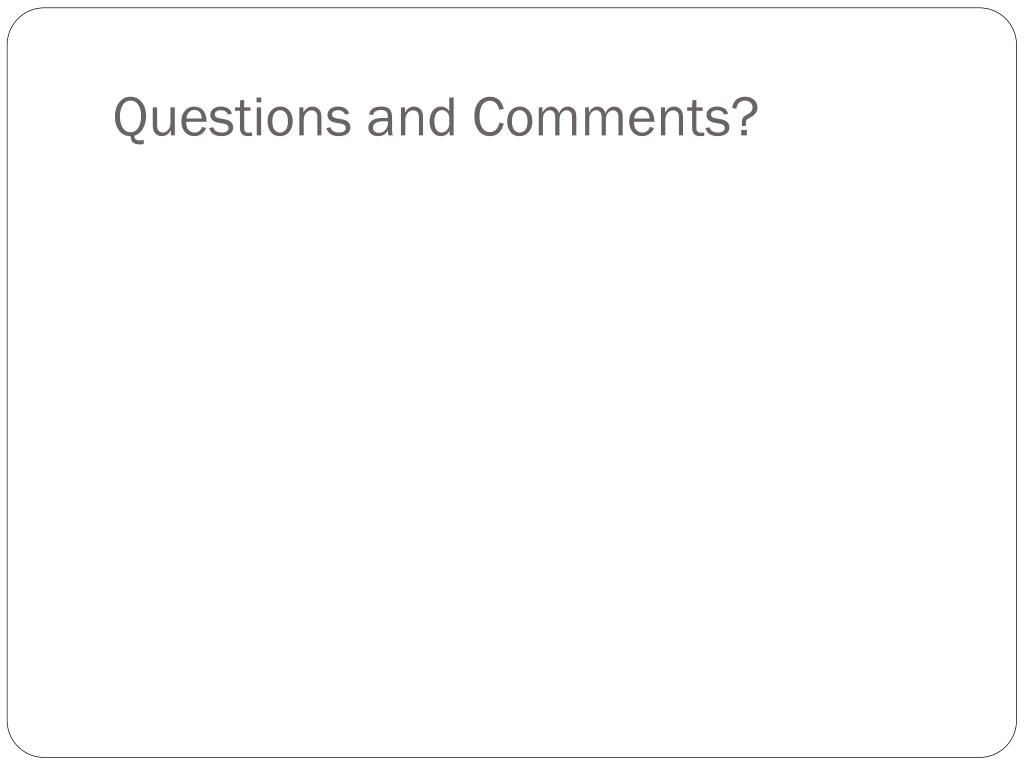Image resolution: width=1024 pixels, height=768 pixels.
Task: Select the word "Questions" in the title
Action: coord(232,118)
